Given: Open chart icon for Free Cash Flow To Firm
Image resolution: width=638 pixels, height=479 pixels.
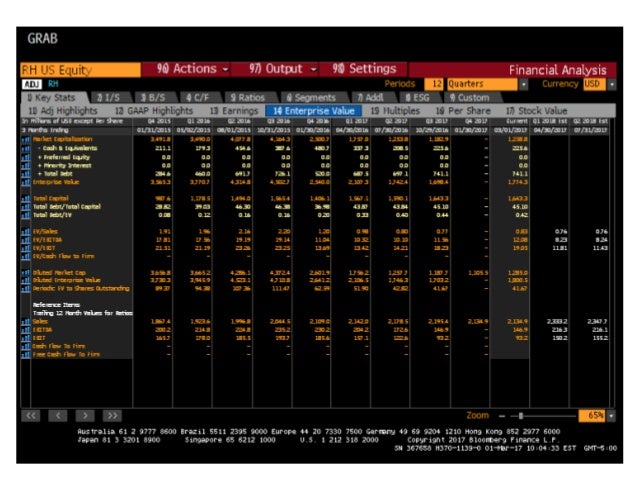Looking at the screenshot, I should pyautogui.click(x=26, y=354).
